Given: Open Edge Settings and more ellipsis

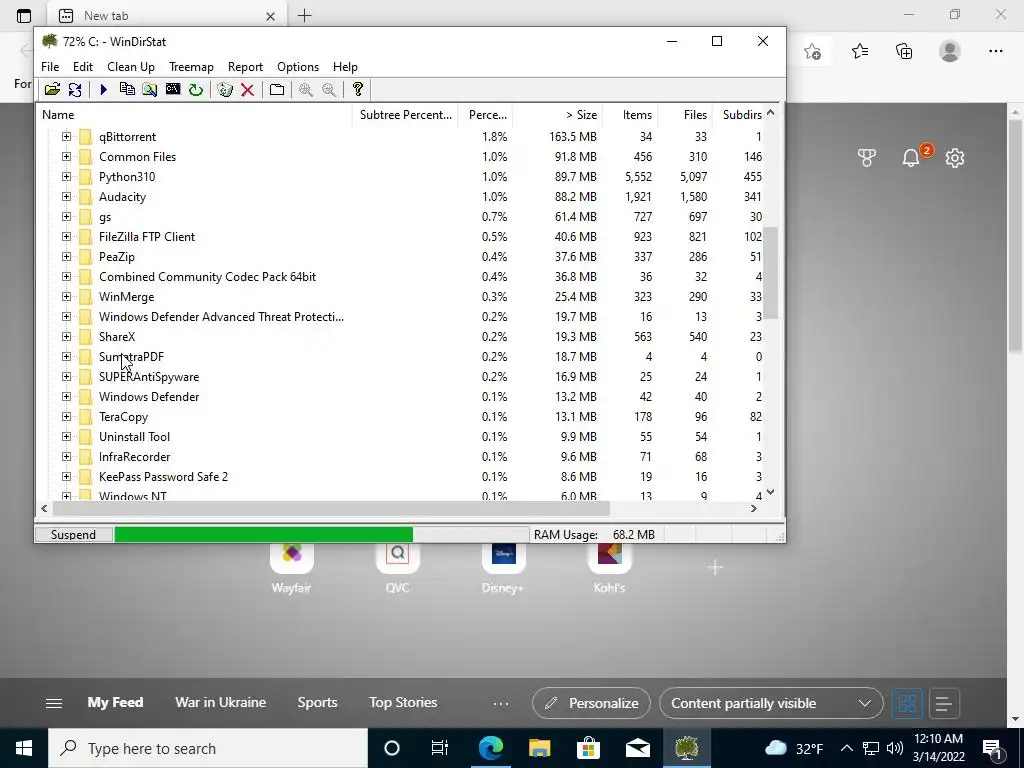Looking at the screenshot, I should click(x=995, y=51).
